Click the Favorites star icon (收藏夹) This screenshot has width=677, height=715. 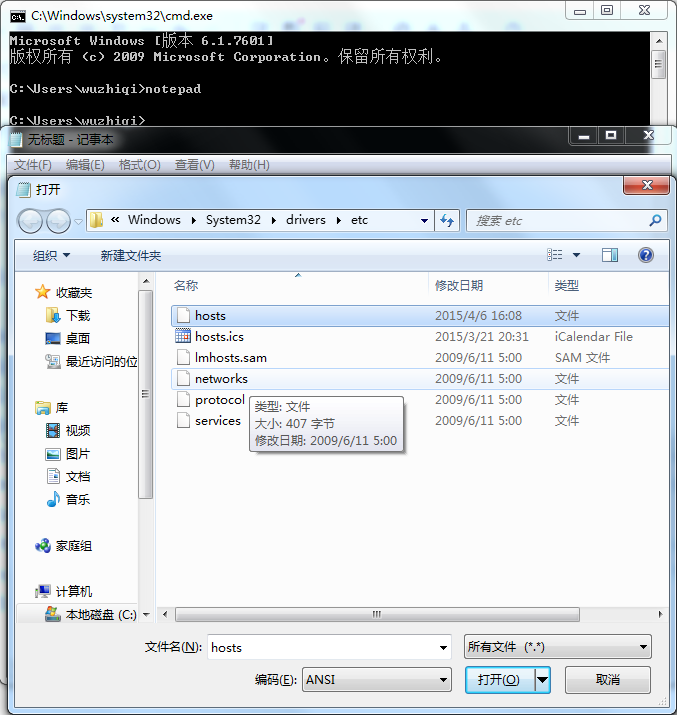(42, 292)
